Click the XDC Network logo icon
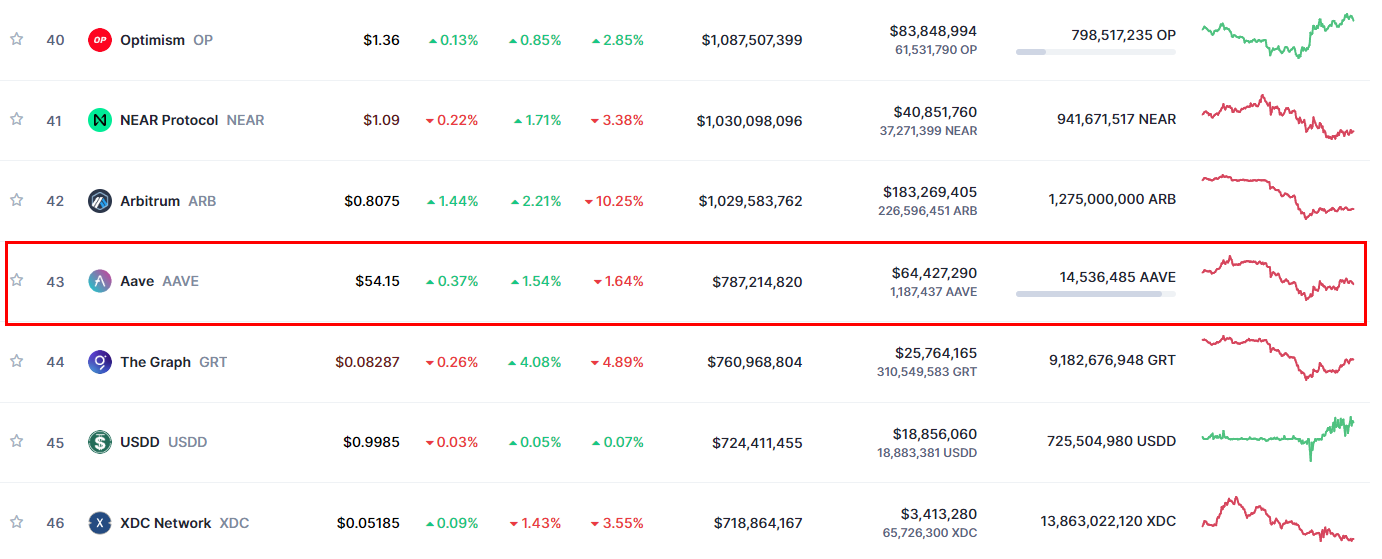1382x559 pixels. pos(100,522)
